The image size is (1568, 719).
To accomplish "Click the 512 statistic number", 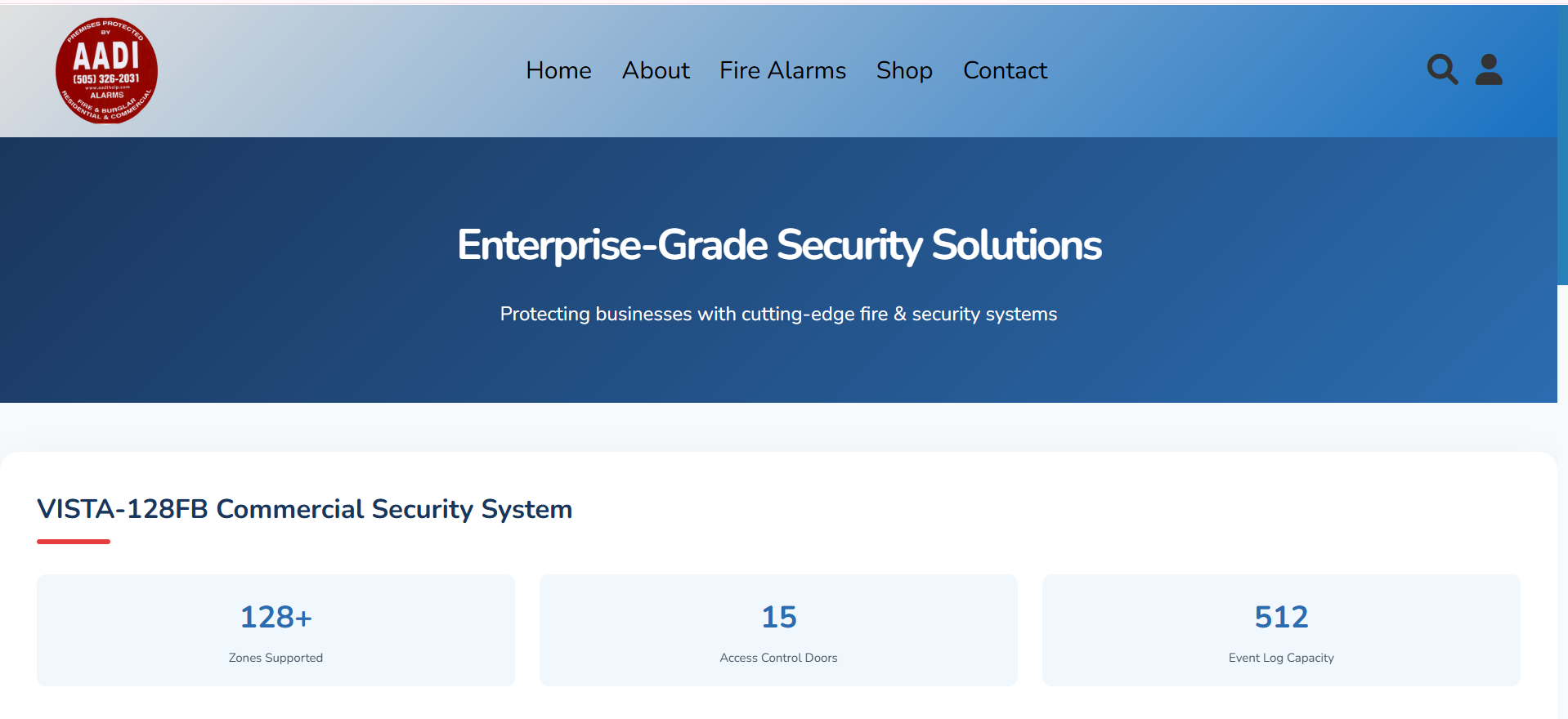I will (1281, 617).
